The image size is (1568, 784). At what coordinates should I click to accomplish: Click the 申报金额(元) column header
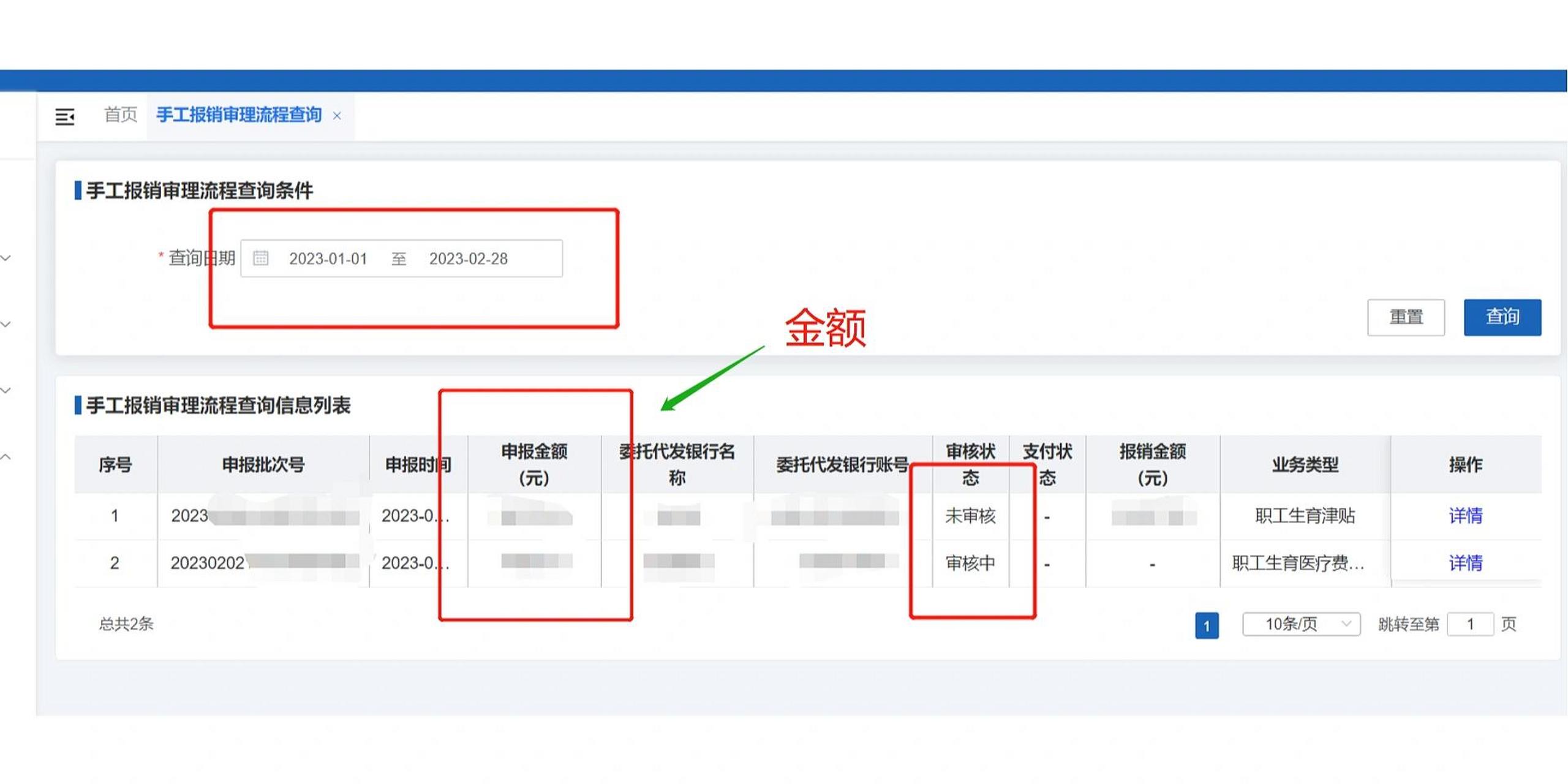[534, 465]
